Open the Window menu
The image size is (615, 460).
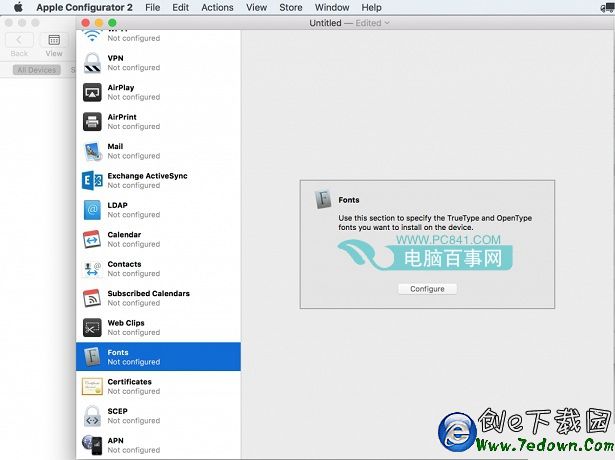click(x=332, y=7)
